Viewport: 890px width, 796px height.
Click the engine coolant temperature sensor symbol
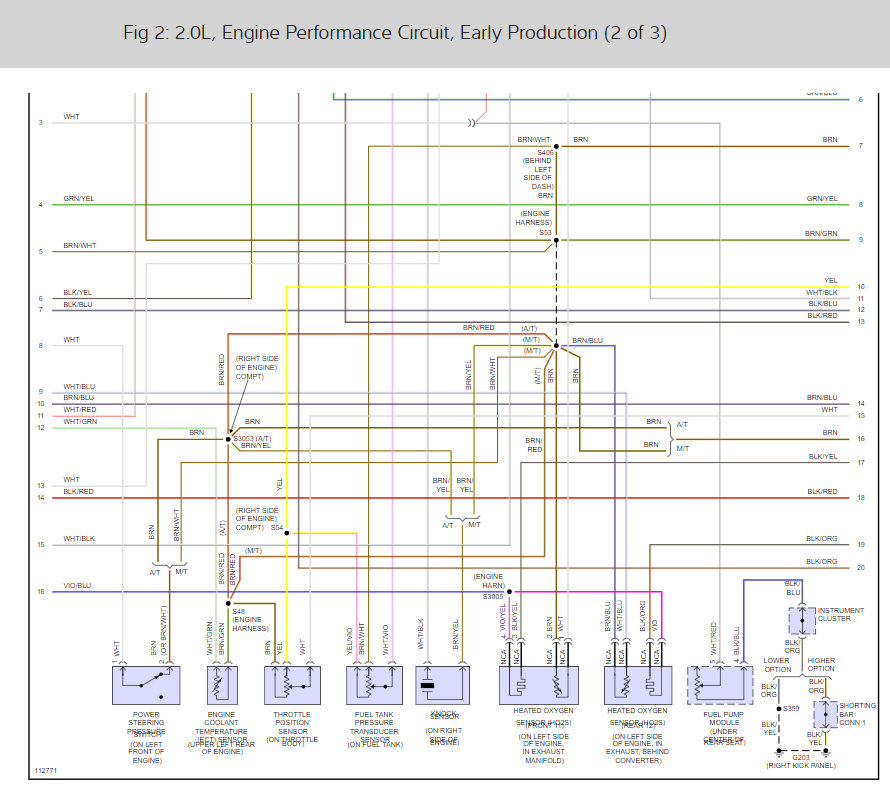click(222, 685)
